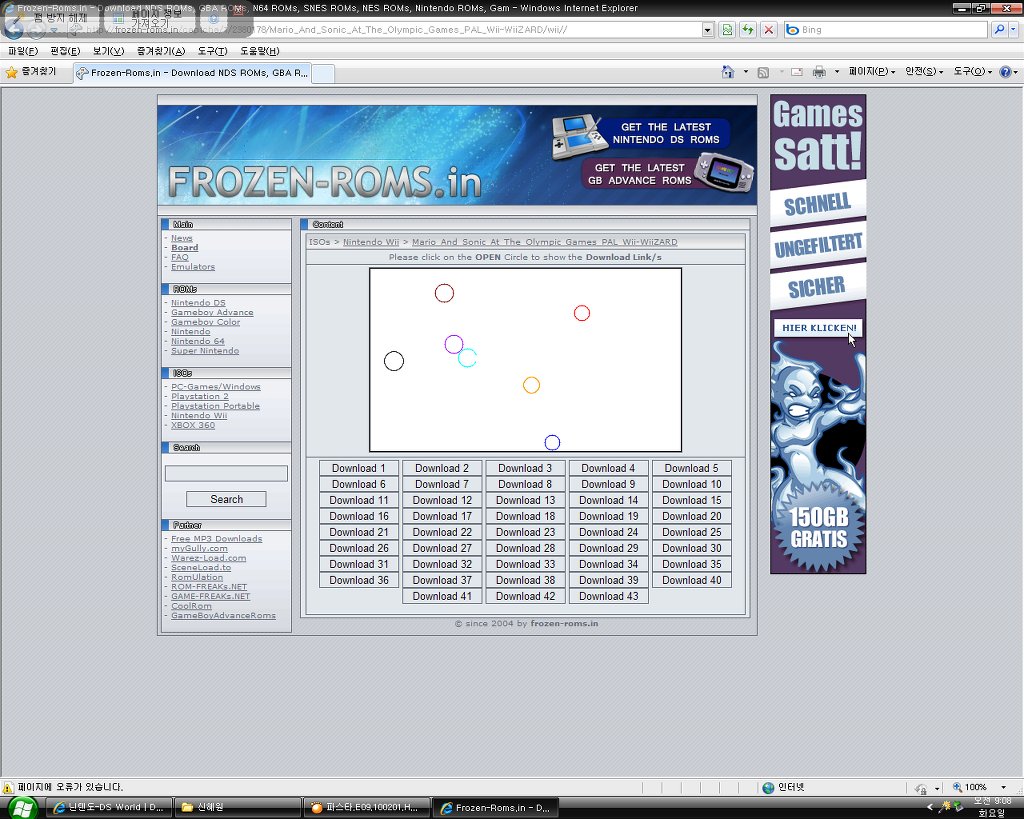Open the 안전(S) Safety dropdown menu

(x=924, y=72)
